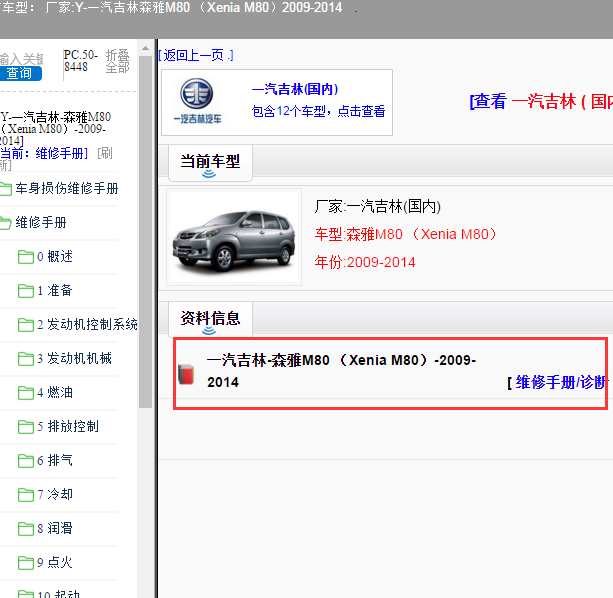Click folder icon for 0 概述

(26, 257)
